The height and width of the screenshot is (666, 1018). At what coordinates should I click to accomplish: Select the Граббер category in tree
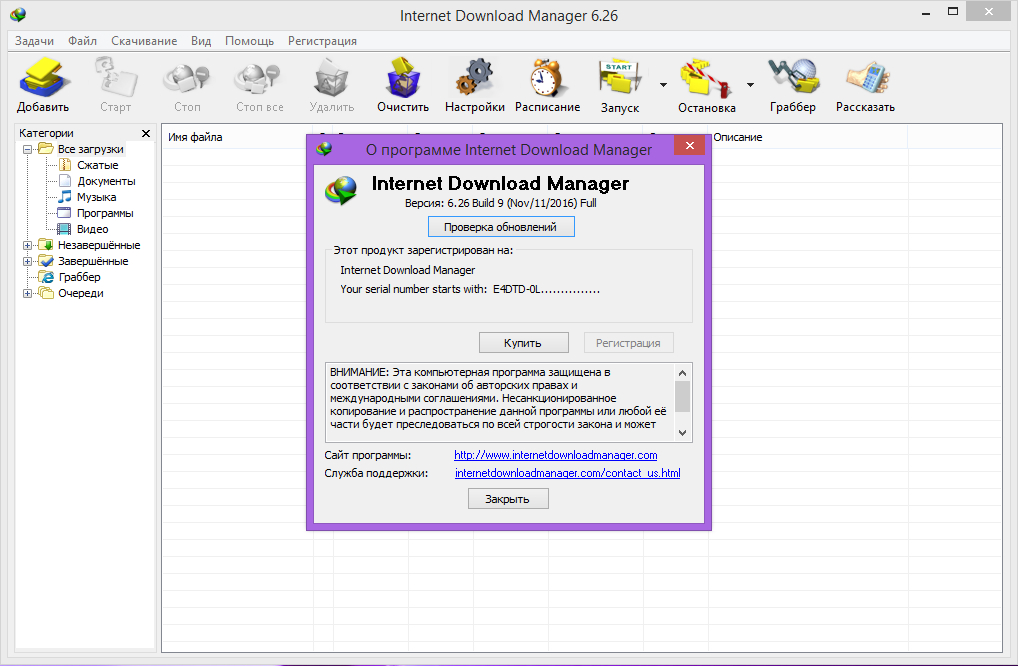[x=79, y=277]
